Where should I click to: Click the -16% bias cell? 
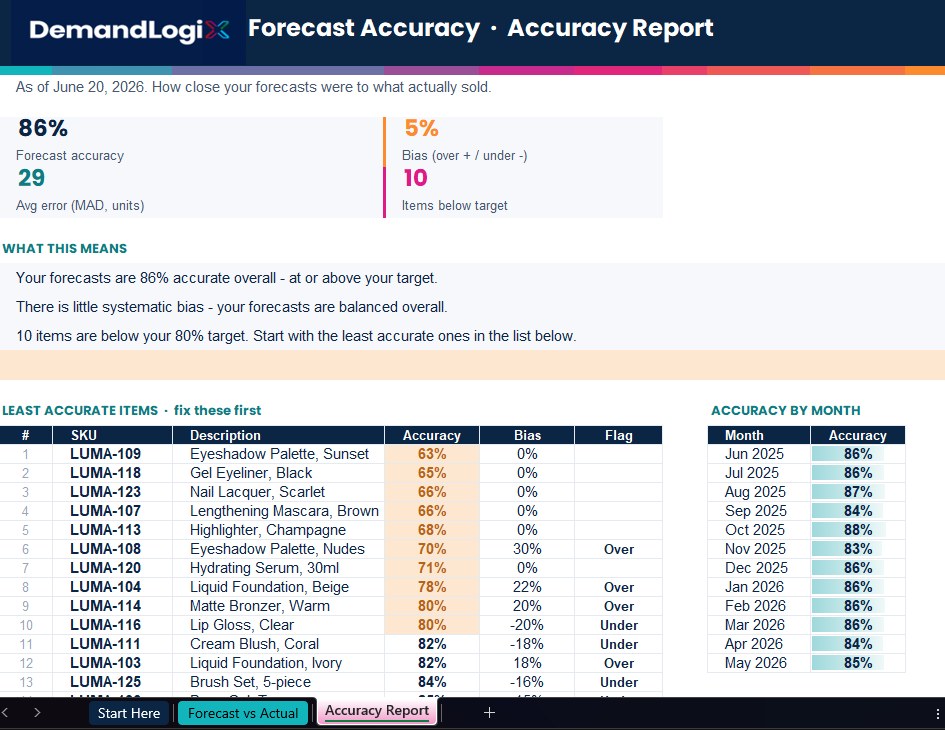[527, 682]
